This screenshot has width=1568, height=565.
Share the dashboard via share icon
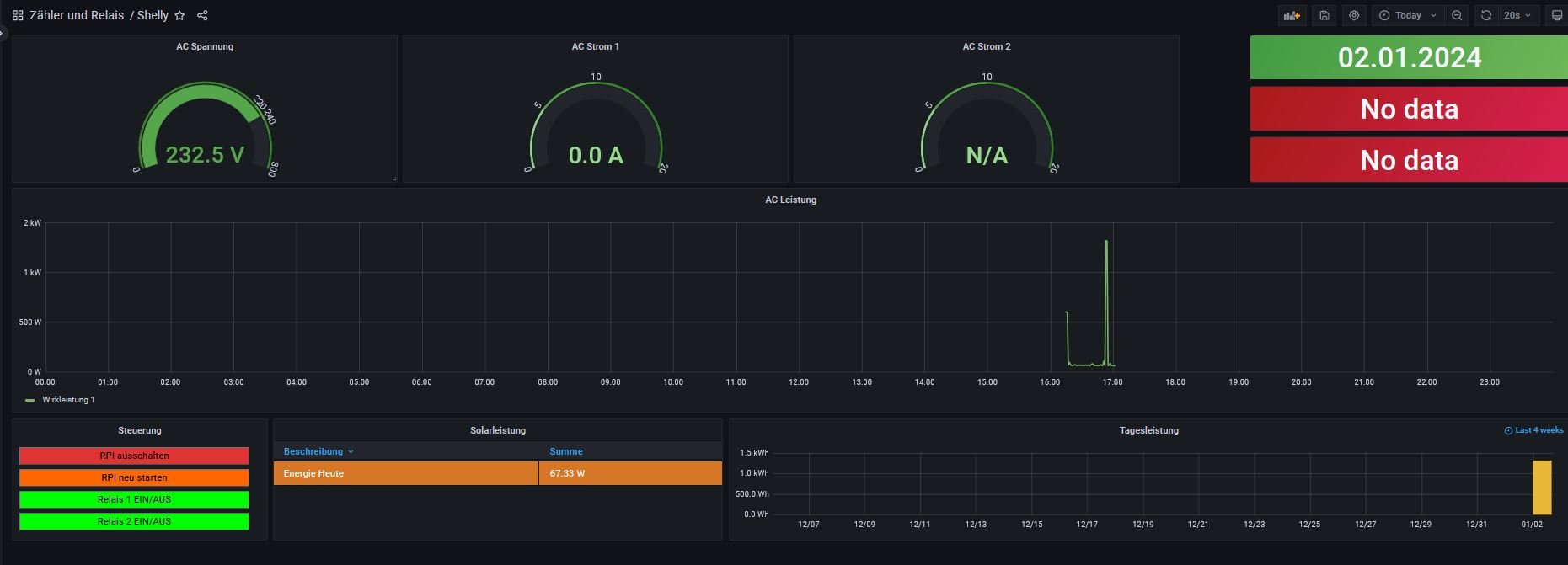click(202, 15)
